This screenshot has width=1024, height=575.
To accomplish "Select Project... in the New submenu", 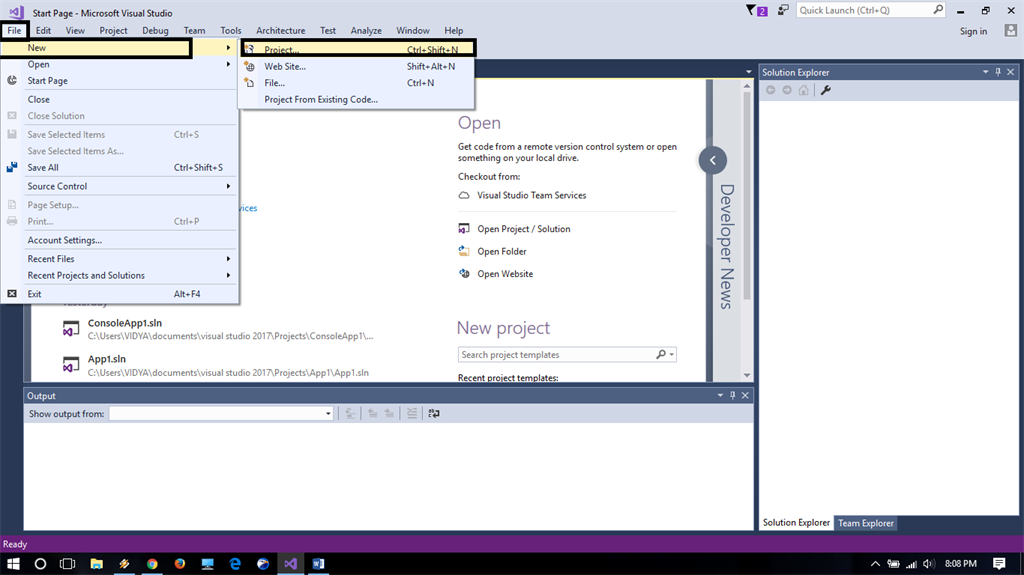I will tap(359, 49).
